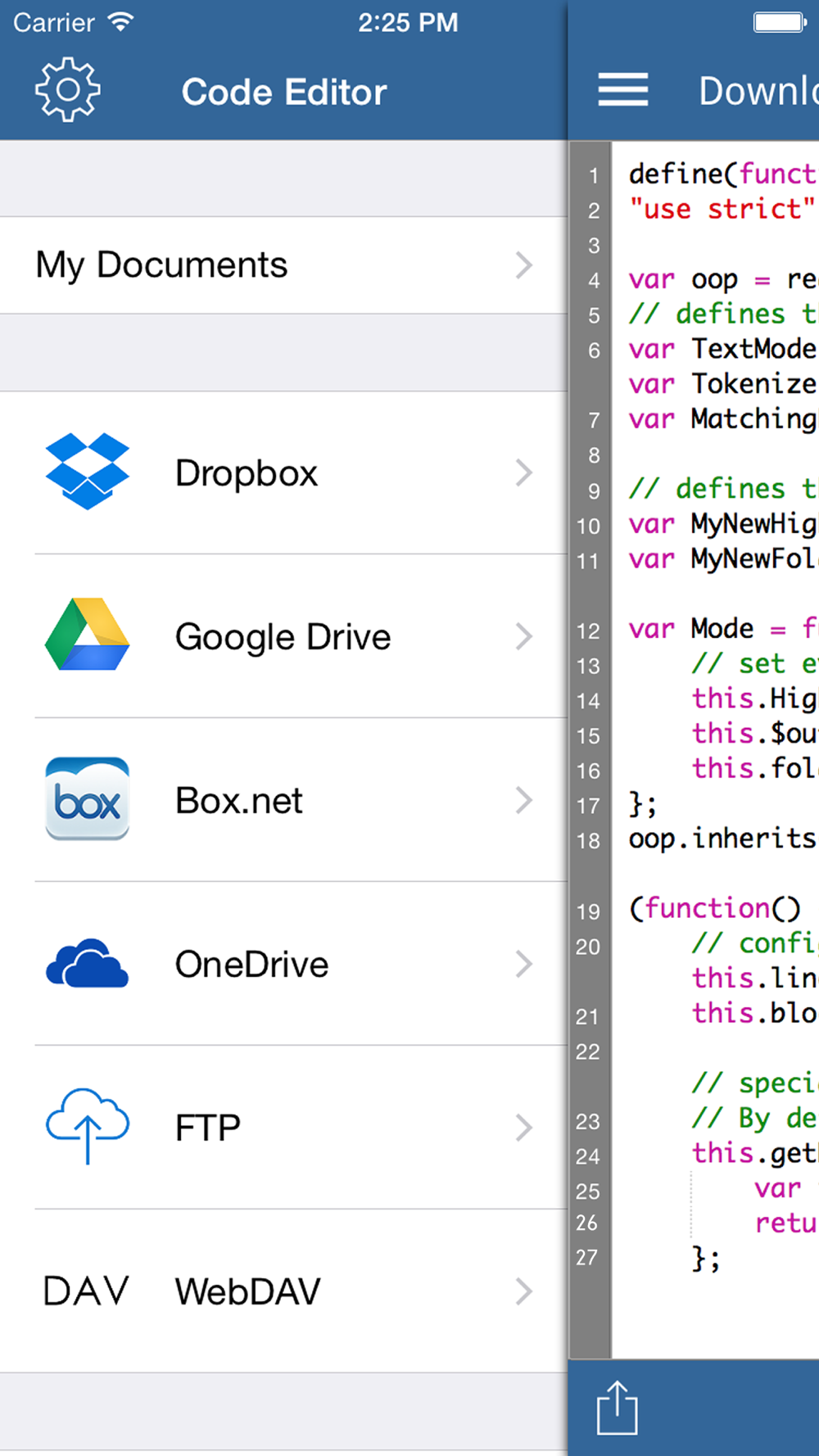The width and height of the screenshot is (819, 1456).
Task: Click the var MyNewHig code line
Action: point(723,524)
